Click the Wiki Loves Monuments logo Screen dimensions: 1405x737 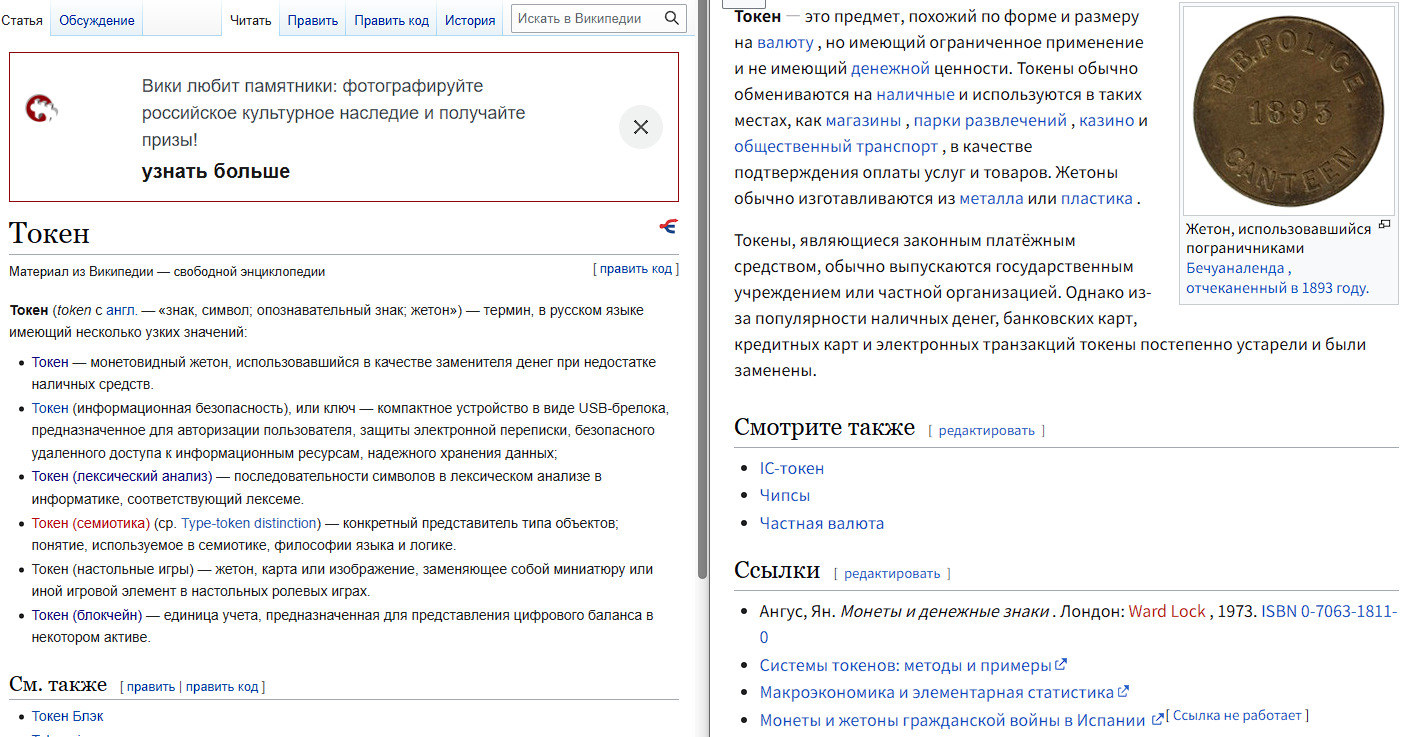(x=41, y=108)
